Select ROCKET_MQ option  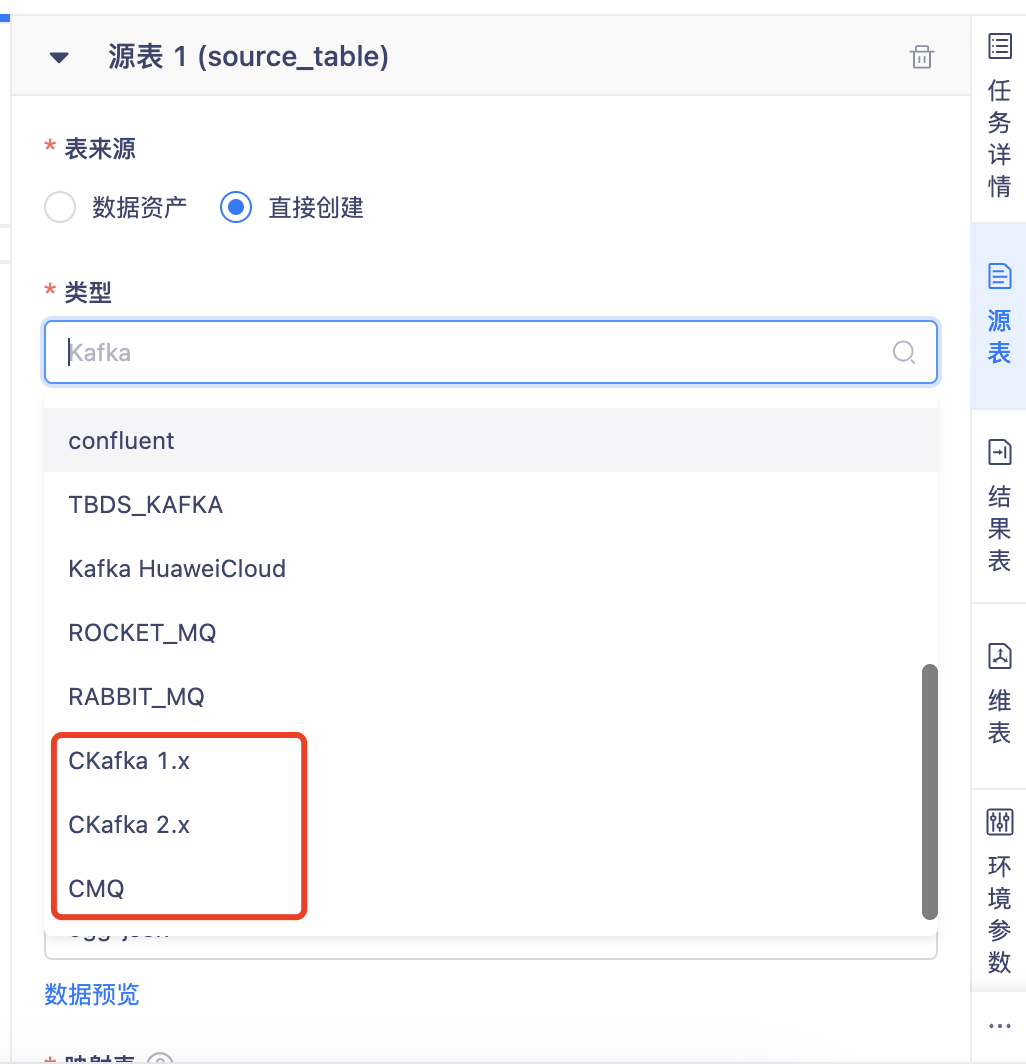[x=491, y=632]
